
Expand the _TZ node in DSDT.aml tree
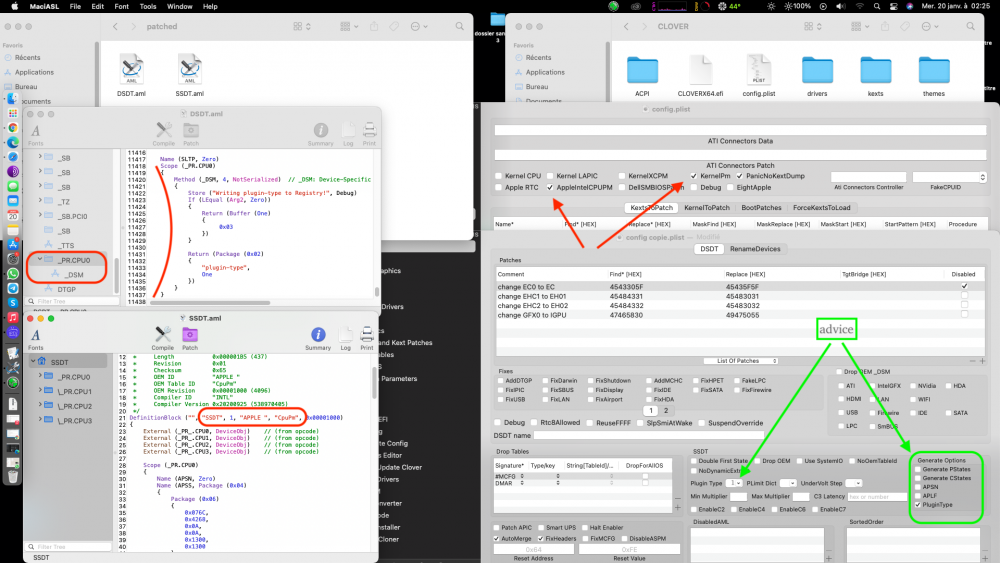point(40,201)
